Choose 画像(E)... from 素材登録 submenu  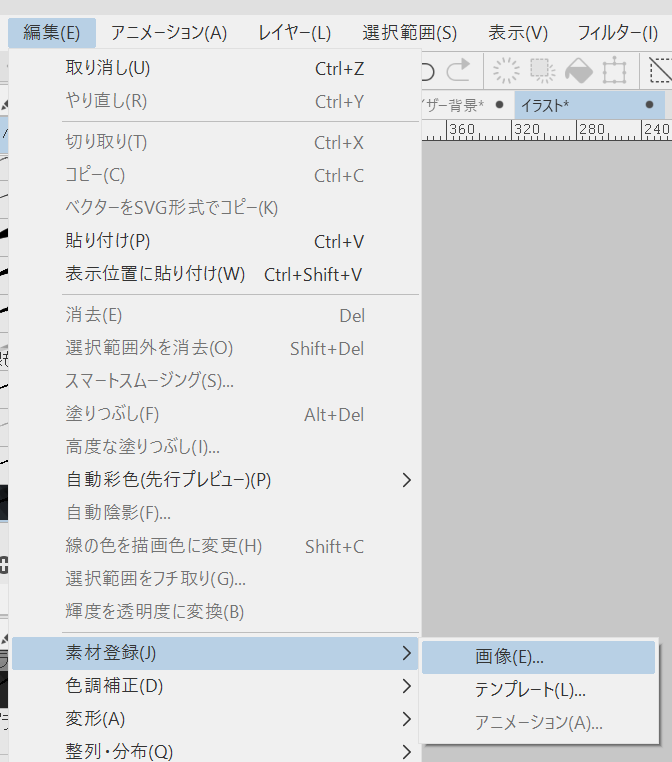pyautogui.click(x=509, y=657)
